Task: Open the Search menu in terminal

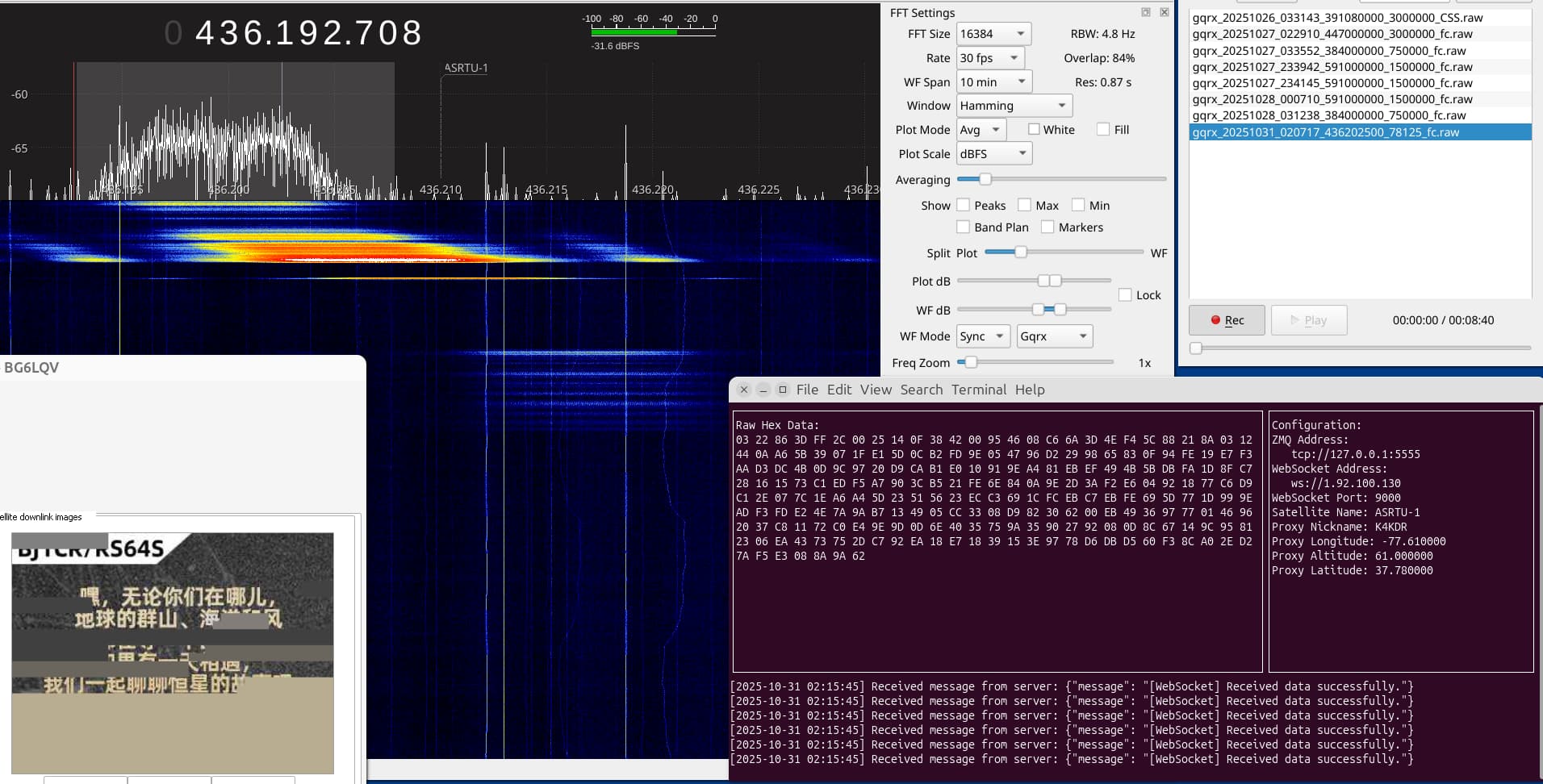Action: (x=921, y=390)
